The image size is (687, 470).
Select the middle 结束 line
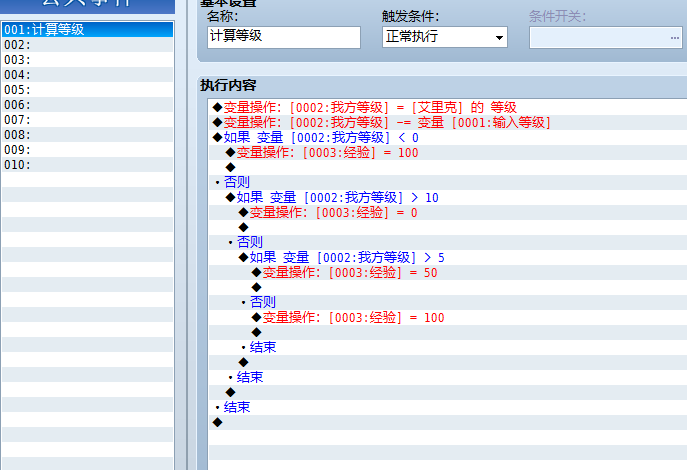[x=448, y=377]
